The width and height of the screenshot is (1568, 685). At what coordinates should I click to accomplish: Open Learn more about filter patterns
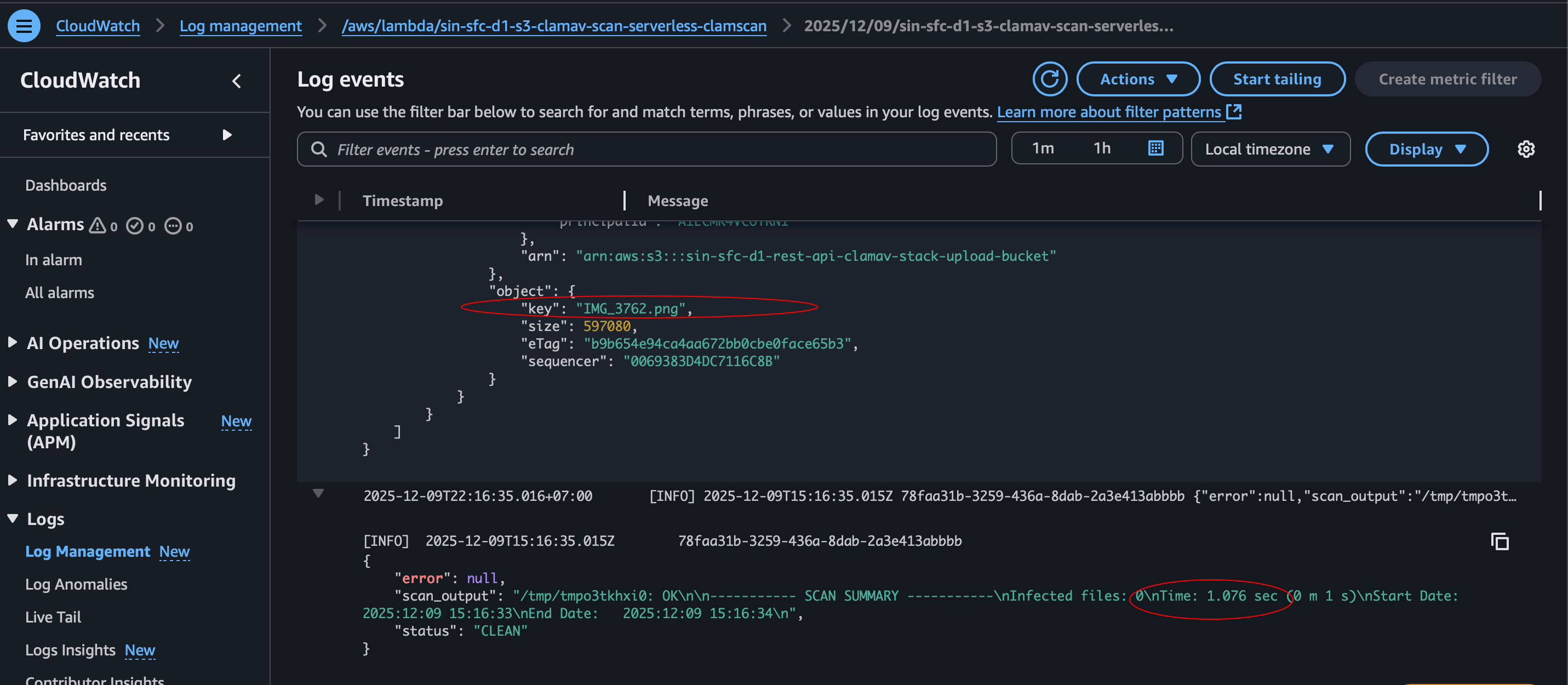pyautogui.click(x=1109, y=112)
